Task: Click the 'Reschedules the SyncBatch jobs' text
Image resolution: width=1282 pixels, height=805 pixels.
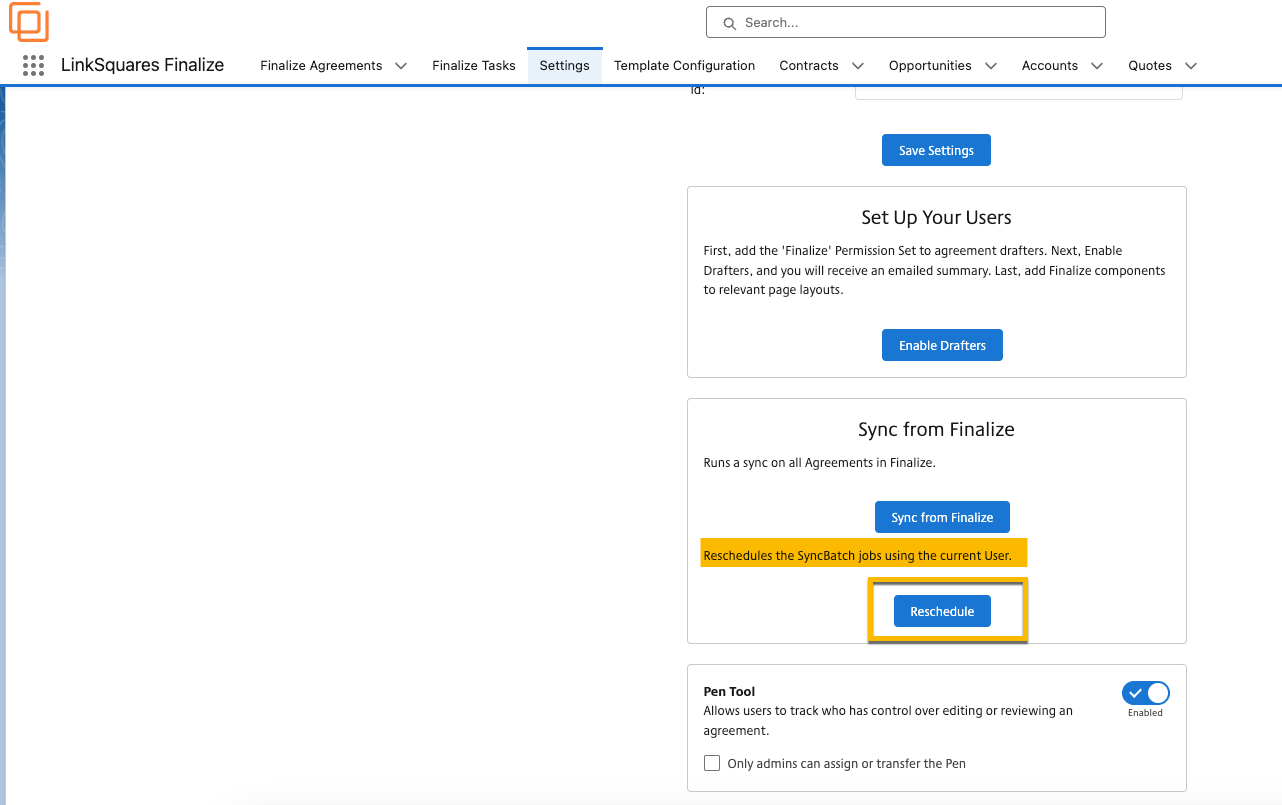Action: tap(857, 555)
